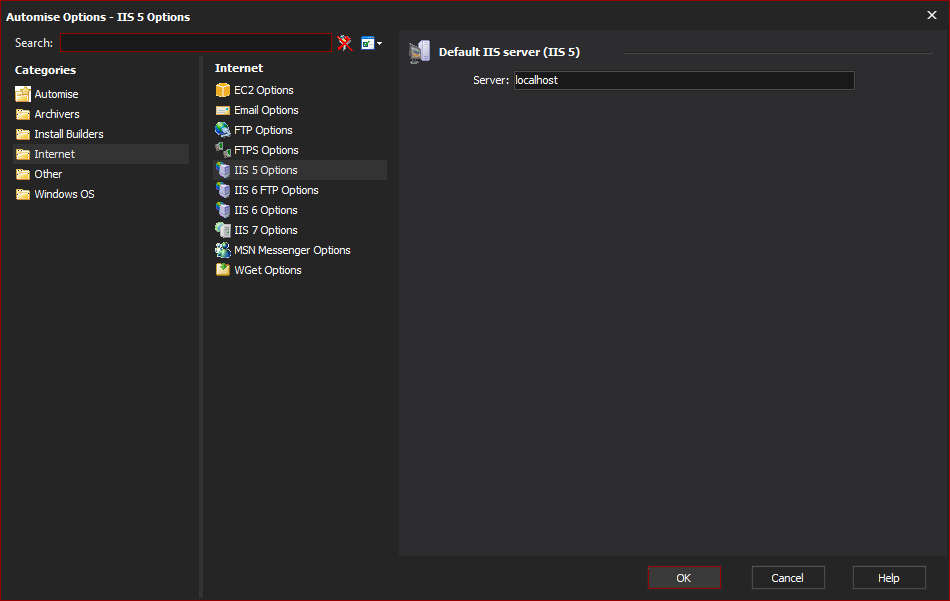Click the Other folder icon

(x=23, y=174)
